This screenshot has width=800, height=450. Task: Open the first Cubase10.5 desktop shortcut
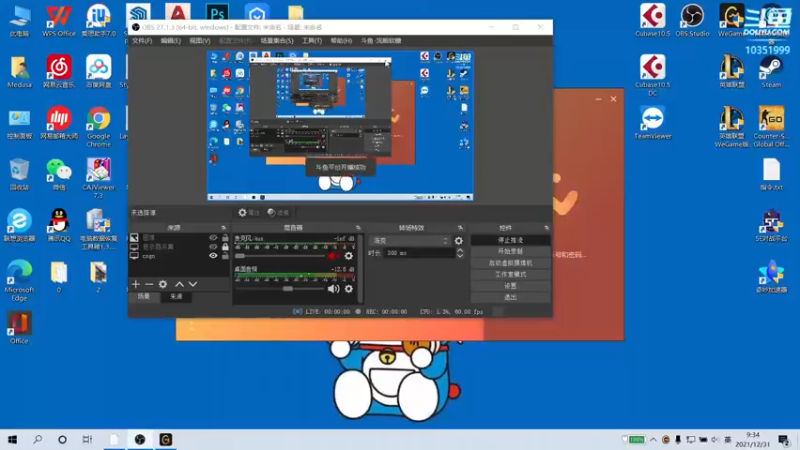(653, 20)
